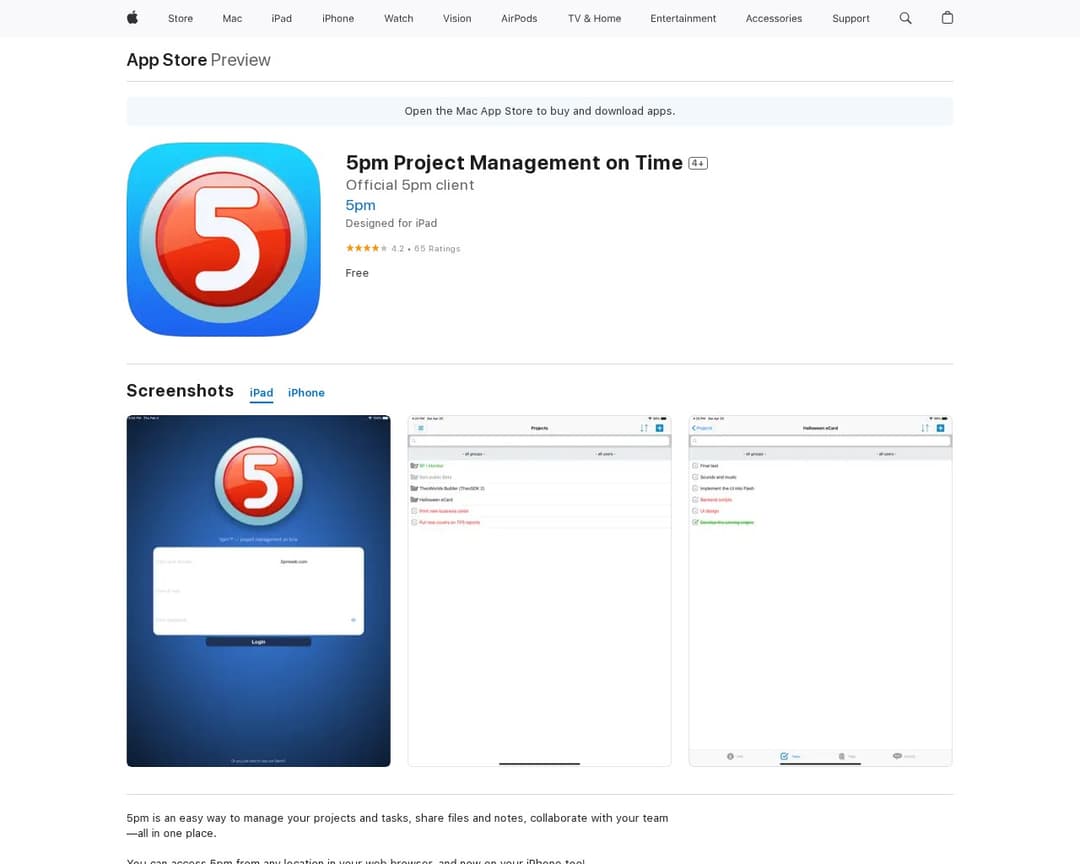The width and height of the screenshot is (1080, 864).
Task: Select Mac in the Apple navigation bar
Action: coord(232,18)
